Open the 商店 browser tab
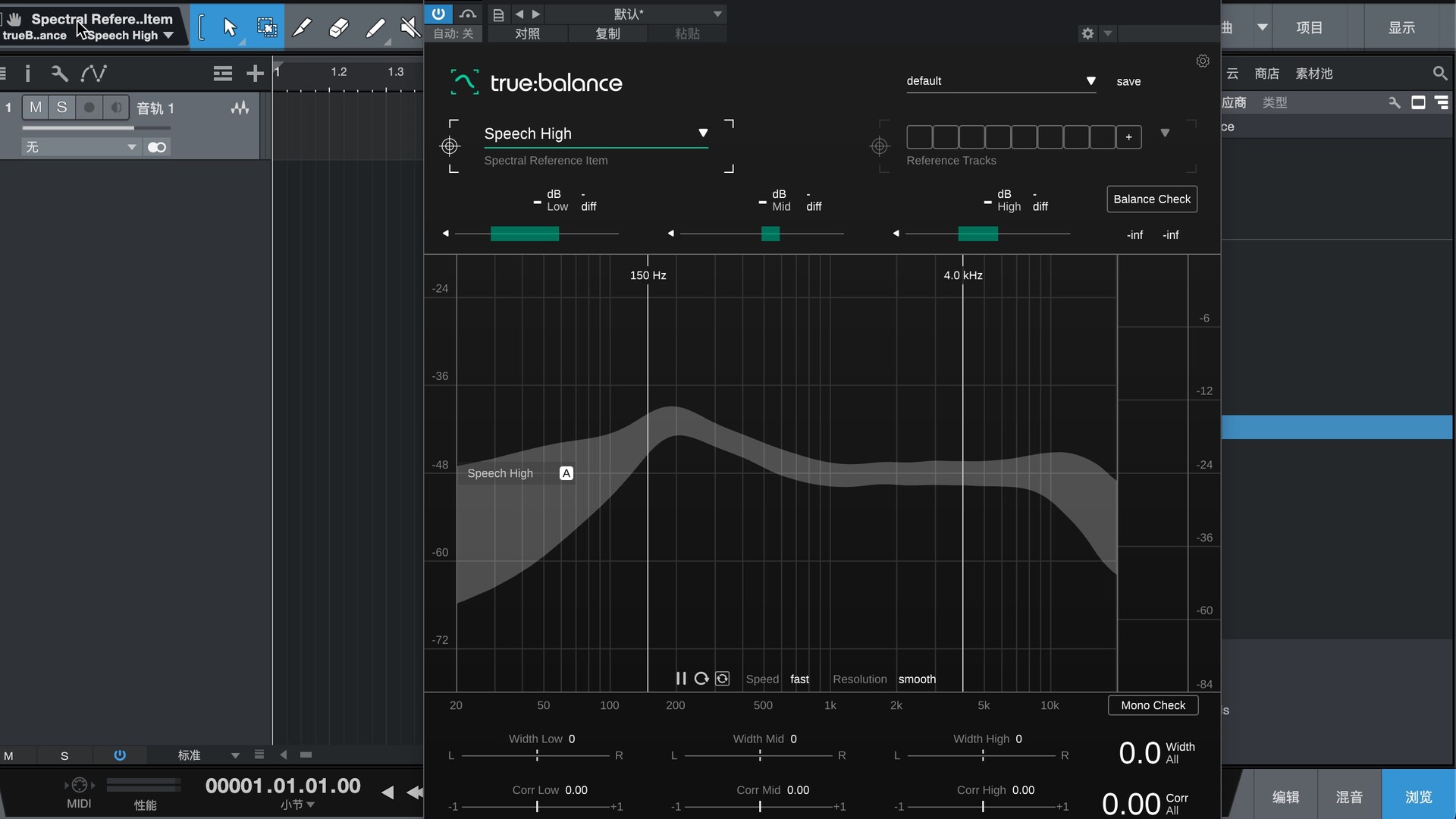Image resolution: width=1456 pixels, height=819 pixels. (x=1266, y=74)
